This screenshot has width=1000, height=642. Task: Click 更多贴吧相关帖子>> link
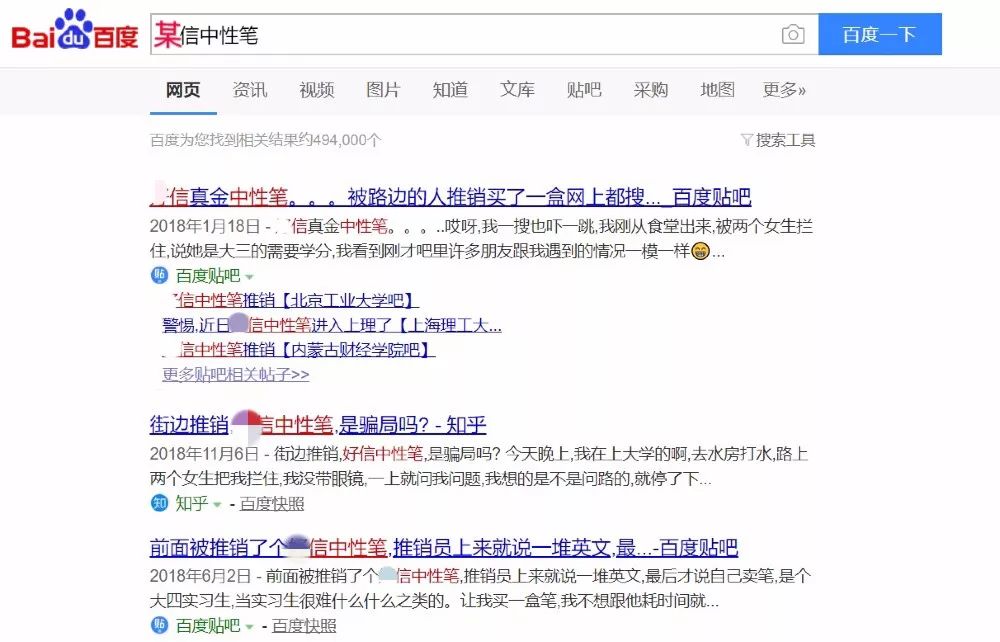click(235, 374)
